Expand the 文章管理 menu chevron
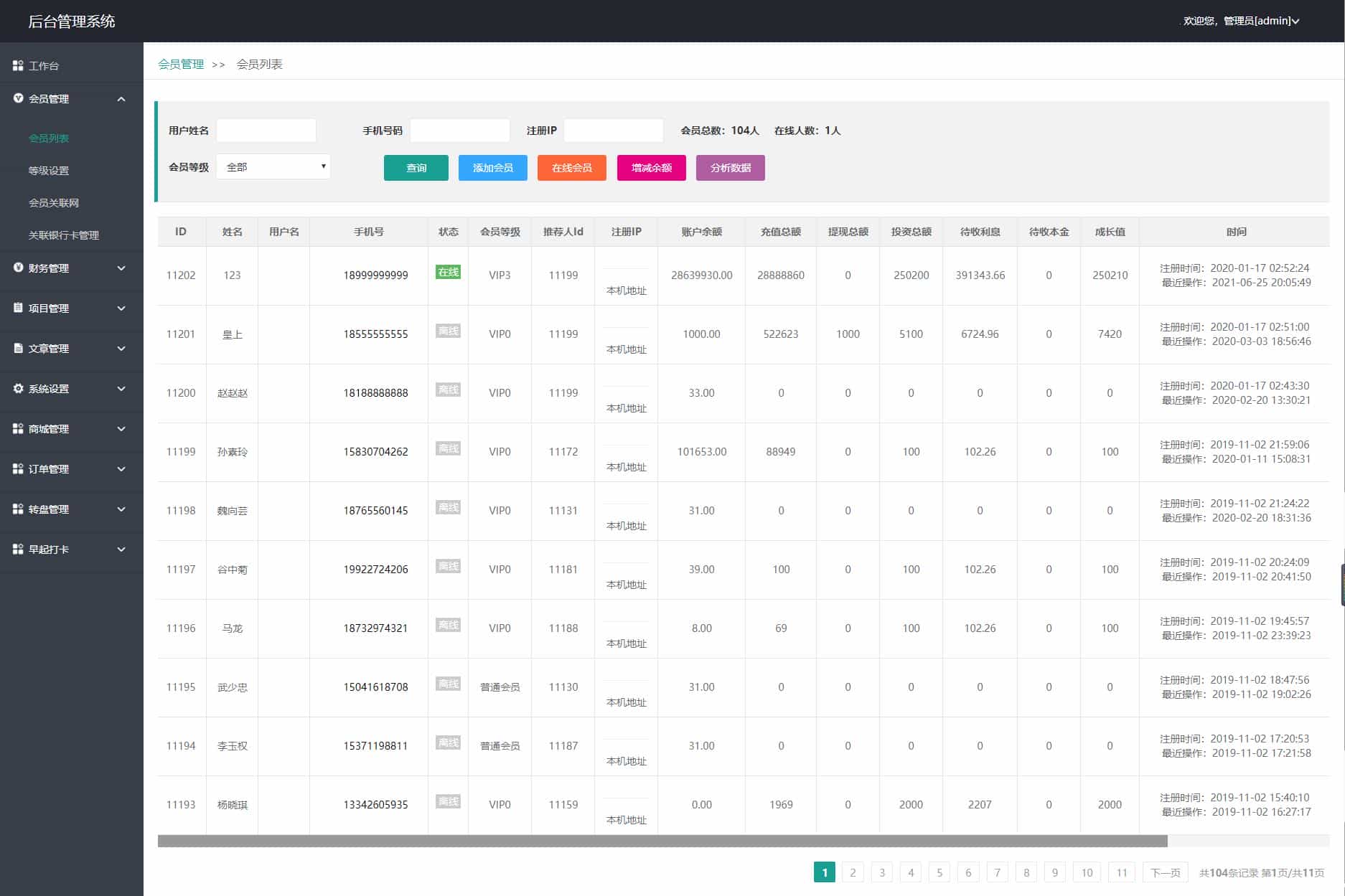Screen dimensions: 1345x896 121,349
